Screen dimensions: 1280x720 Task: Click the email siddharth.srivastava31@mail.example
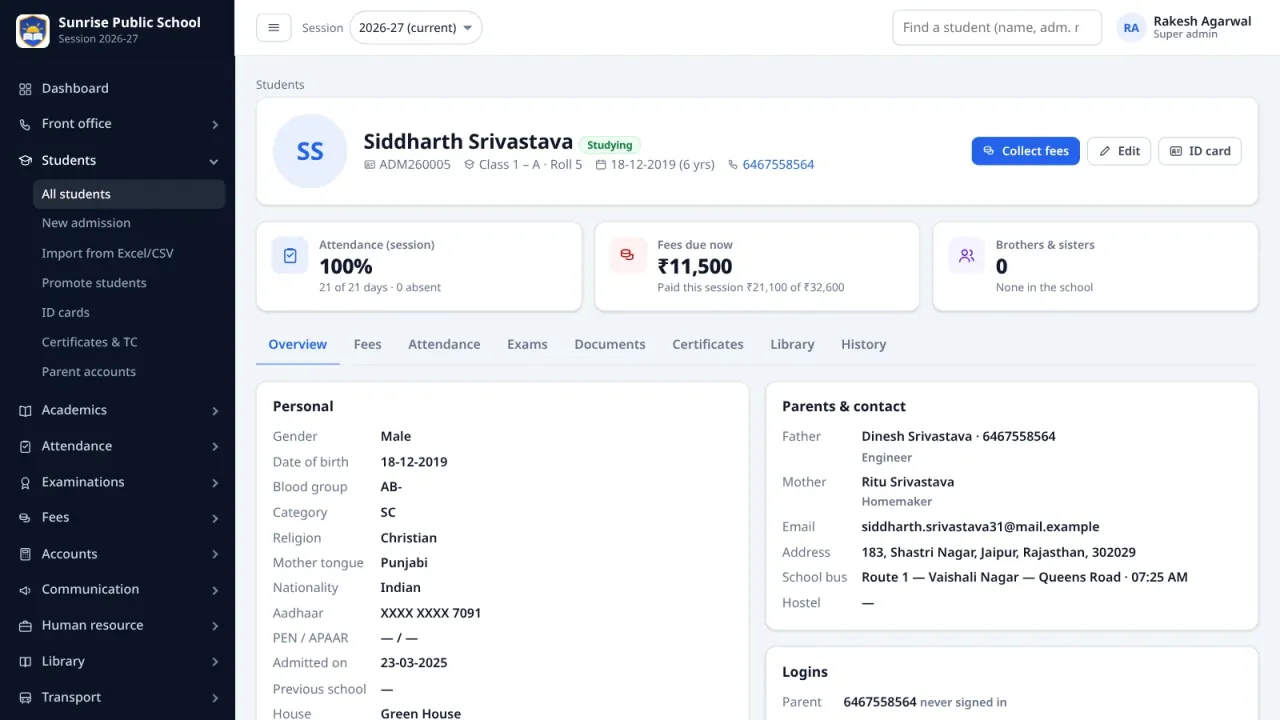tap(980, 527)
